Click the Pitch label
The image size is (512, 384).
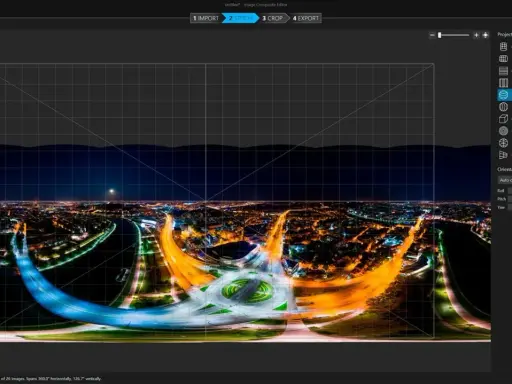point(502,199)
